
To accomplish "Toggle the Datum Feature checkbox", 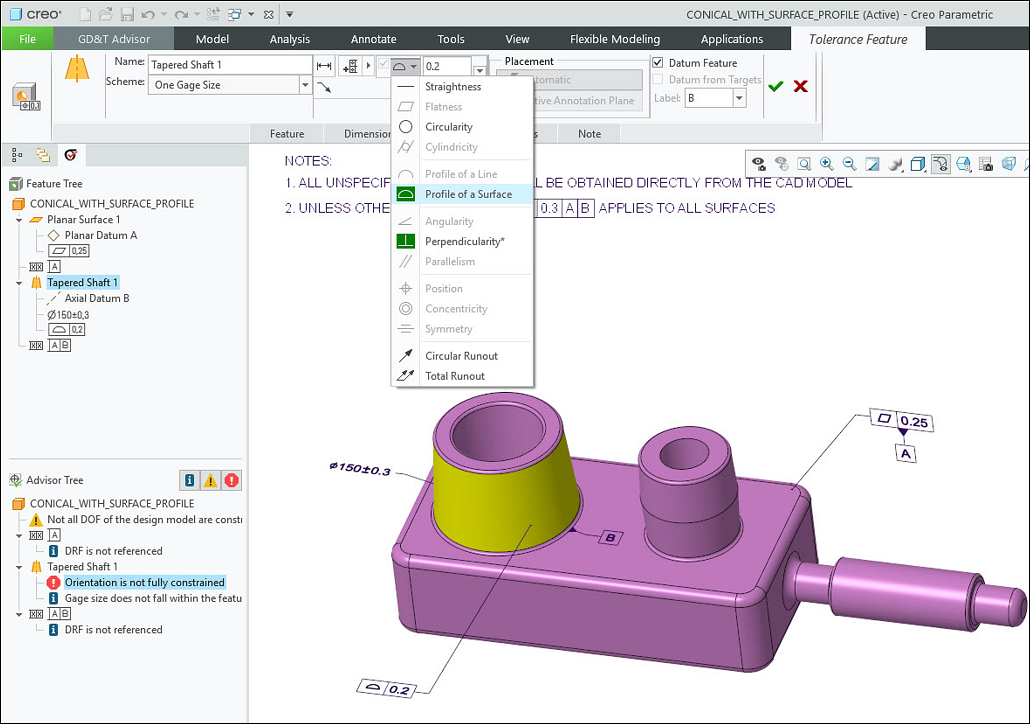I will 658,62.
